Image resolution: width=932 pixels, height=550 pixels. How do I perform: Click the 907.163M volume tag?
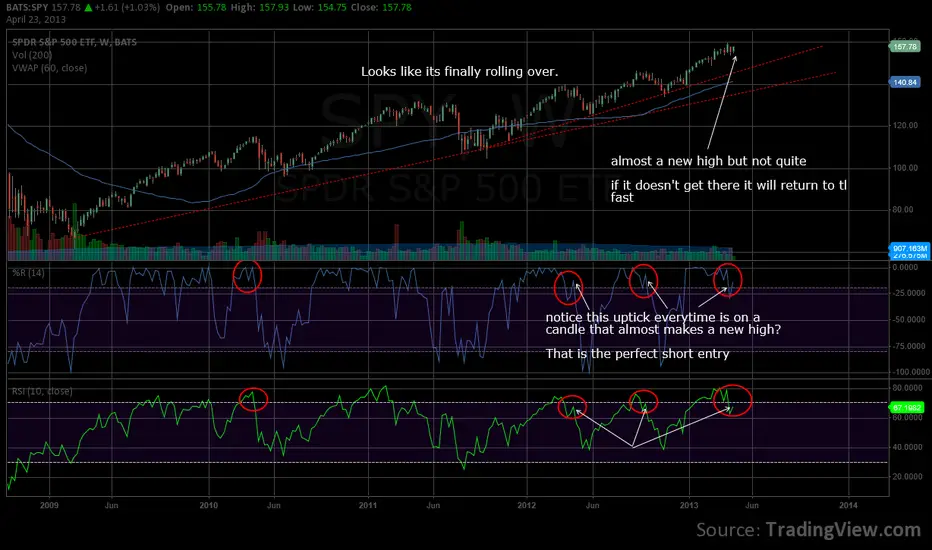pos(909,248)
